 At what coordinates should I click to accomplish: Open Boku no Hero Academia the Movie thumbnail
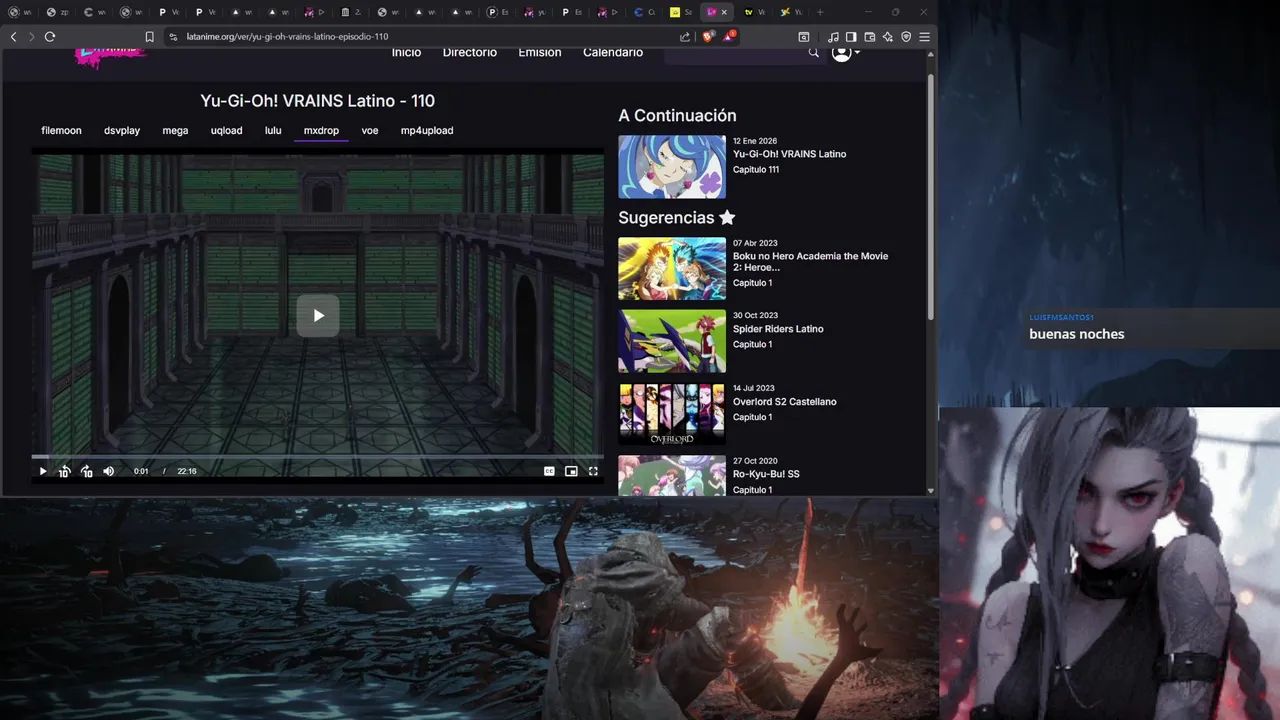click(x=672, y=269)
